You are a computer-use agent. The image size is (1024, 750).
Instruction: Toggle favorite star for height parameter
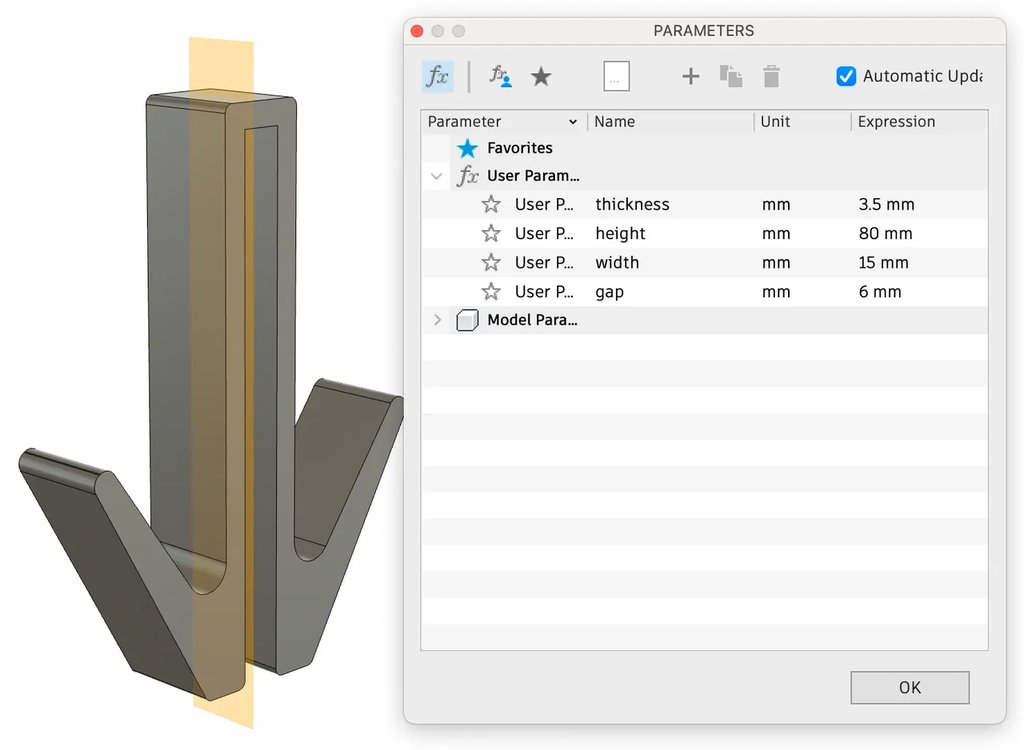coord(491,234)
